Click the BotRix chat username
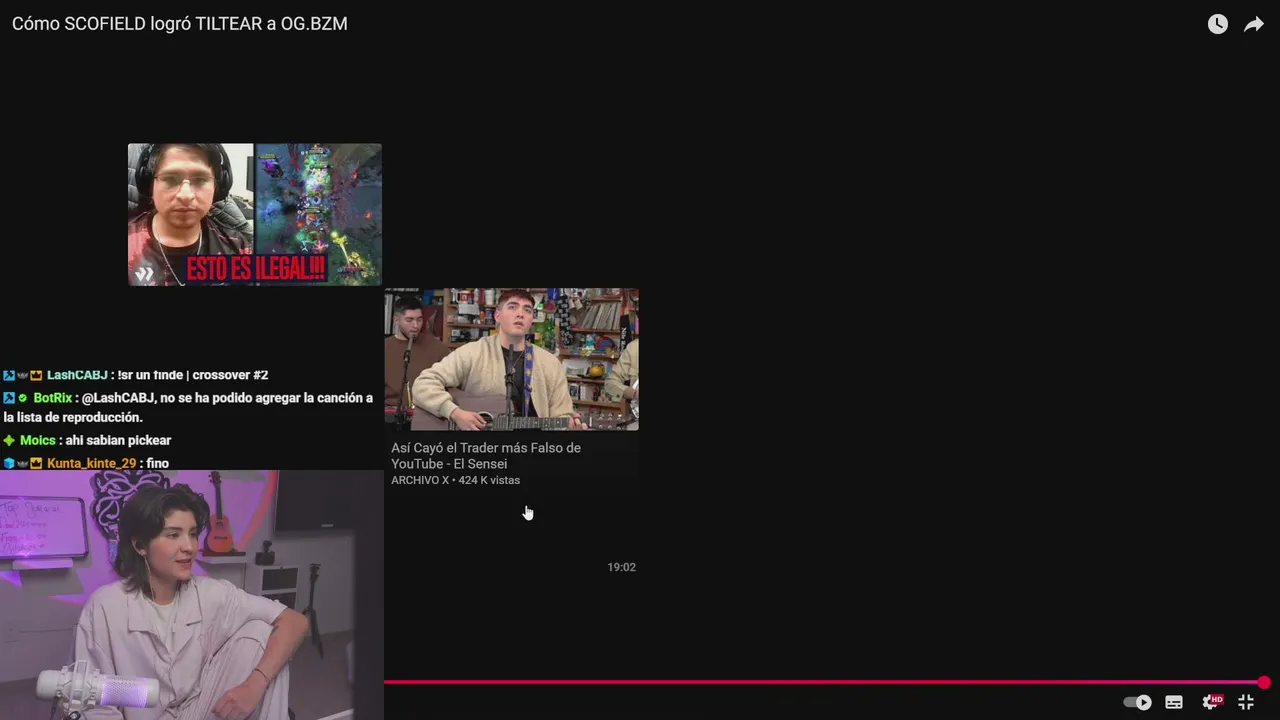Viewport: 1280px width, 720px height. pyautogui.click(x=52, y=398)
